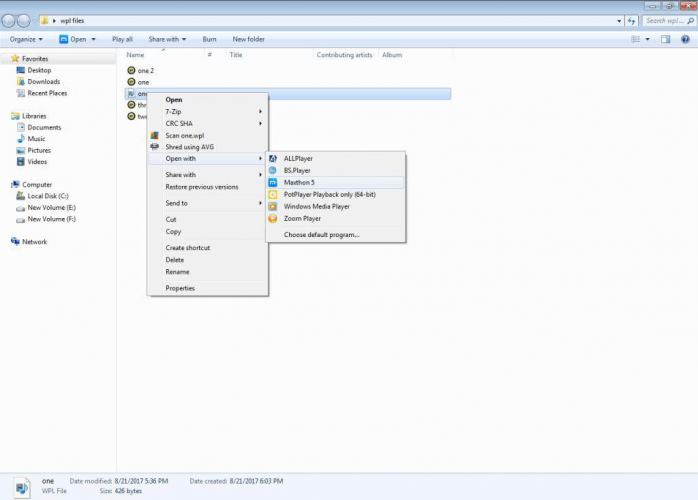
Task: Select the PotPlayer Playback only icon
Action: click(x=273, y=195)
